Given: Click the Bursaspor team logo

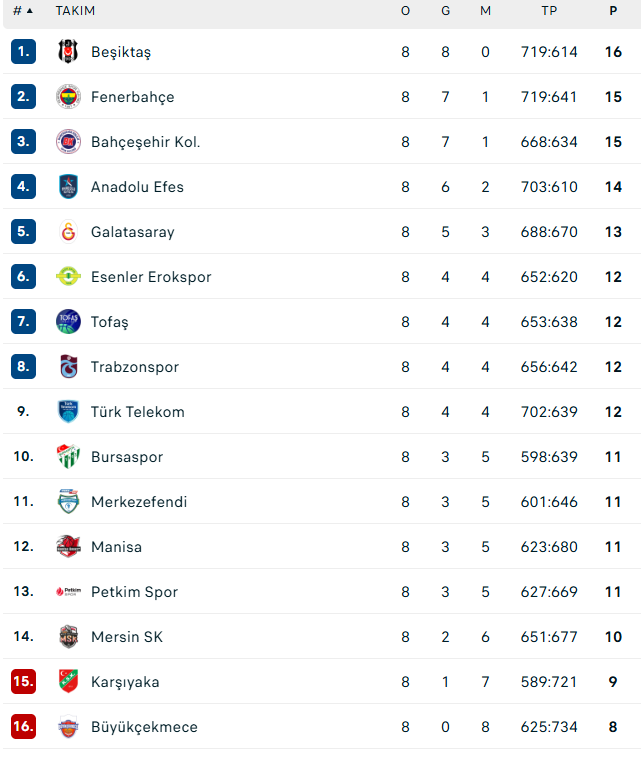Looking at the screenshot, I should tap(68, 457).
